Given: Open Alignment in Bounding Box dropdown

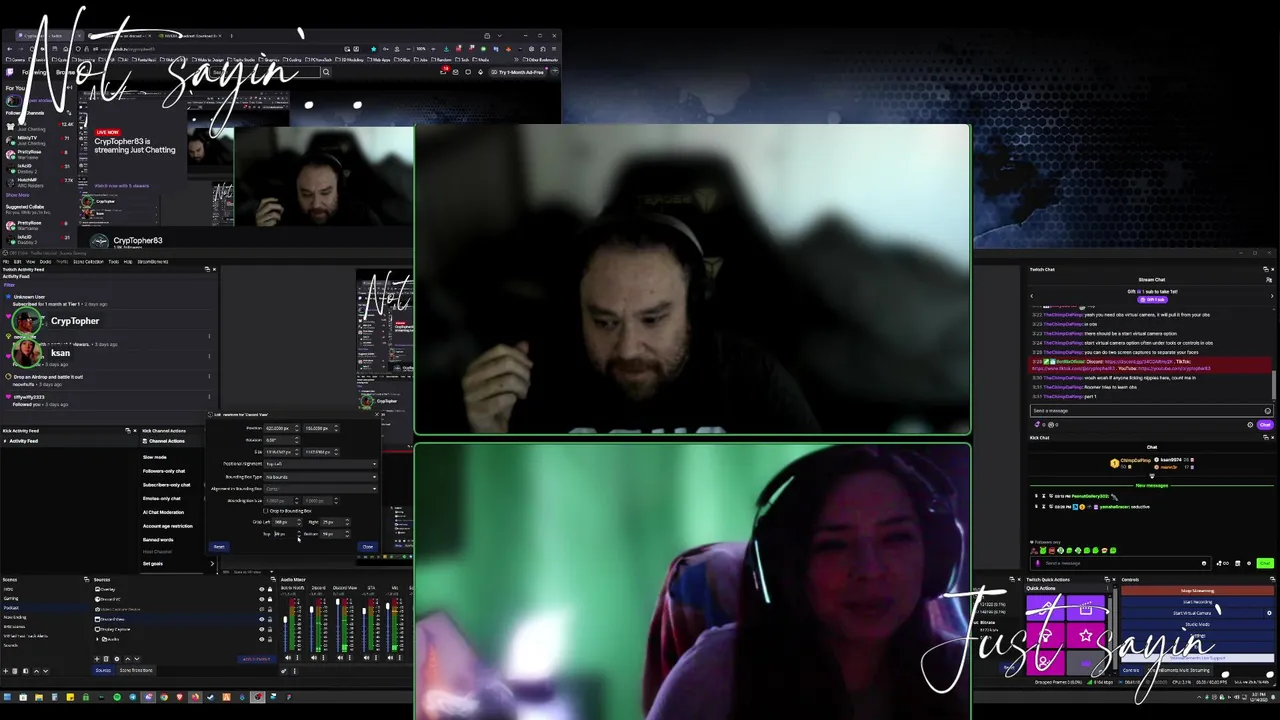Looking at the screenshot, I should coord(321,489).
